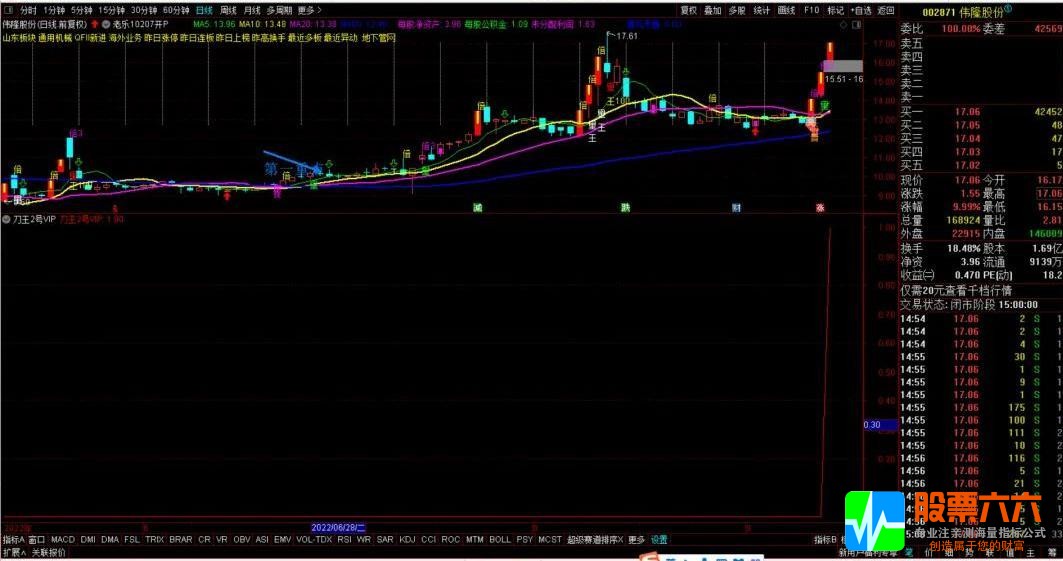This screenshot has width=1063, height=561.
Task: Click the blue info badge after 伟隆股份 name
Action: point(1008,9)
